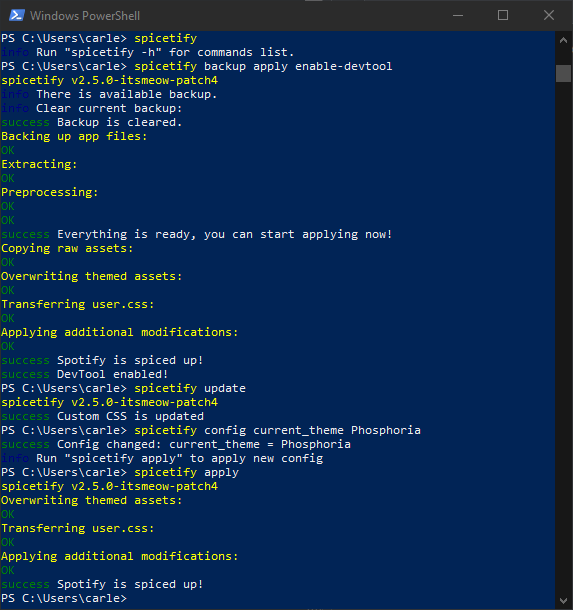
Task: Click 'Clear current backup:' line
Action: point(109,108)
